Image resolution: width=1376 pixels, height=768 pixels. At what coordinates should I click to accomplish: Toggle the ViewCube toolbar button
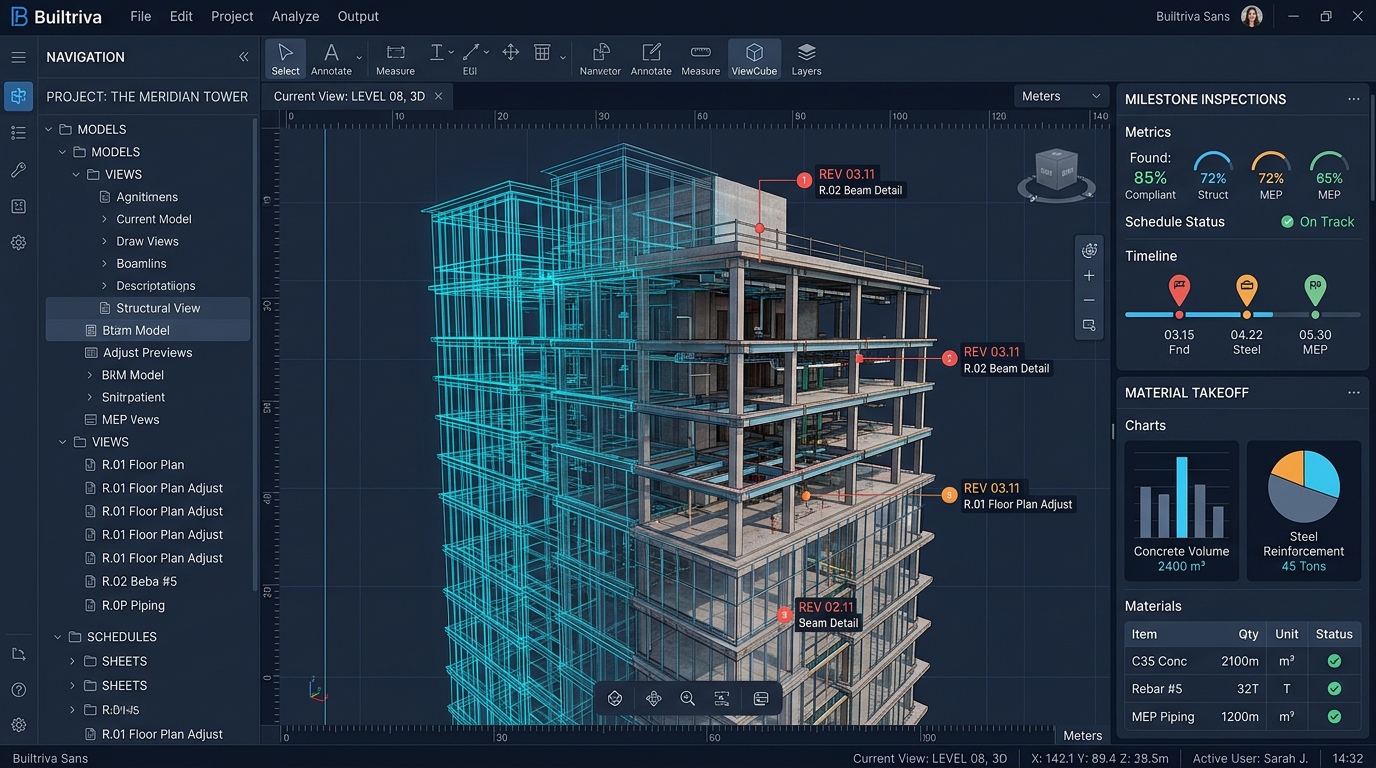[x=754, y=59]
